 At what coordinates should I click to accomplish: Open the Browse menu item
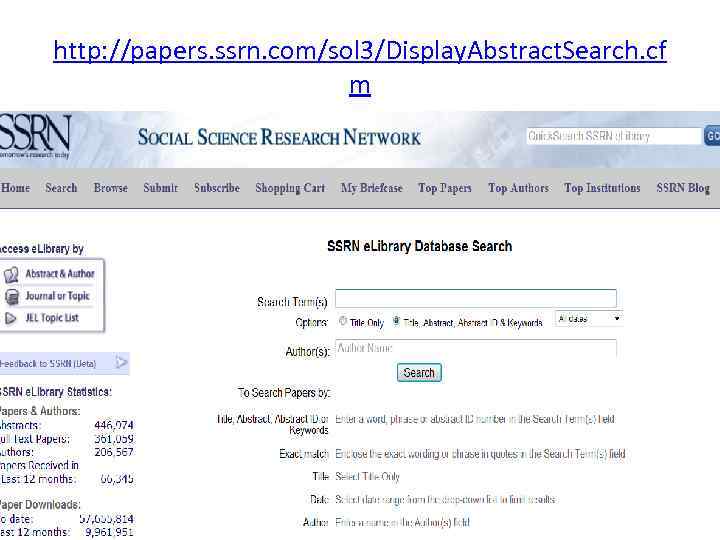click(x=111, y=188)
